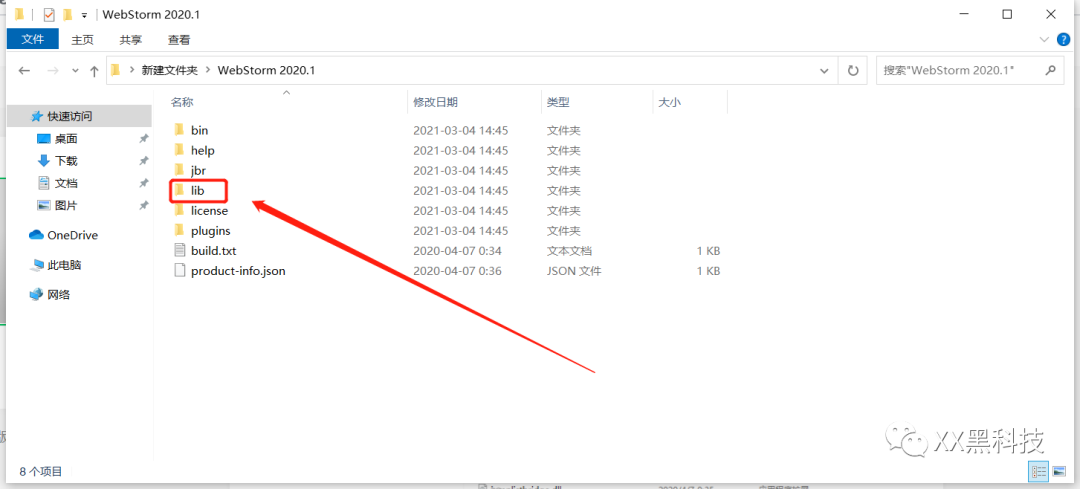Click the Back navigation arrow
1080x489 pixels.
tap(24, 70)
